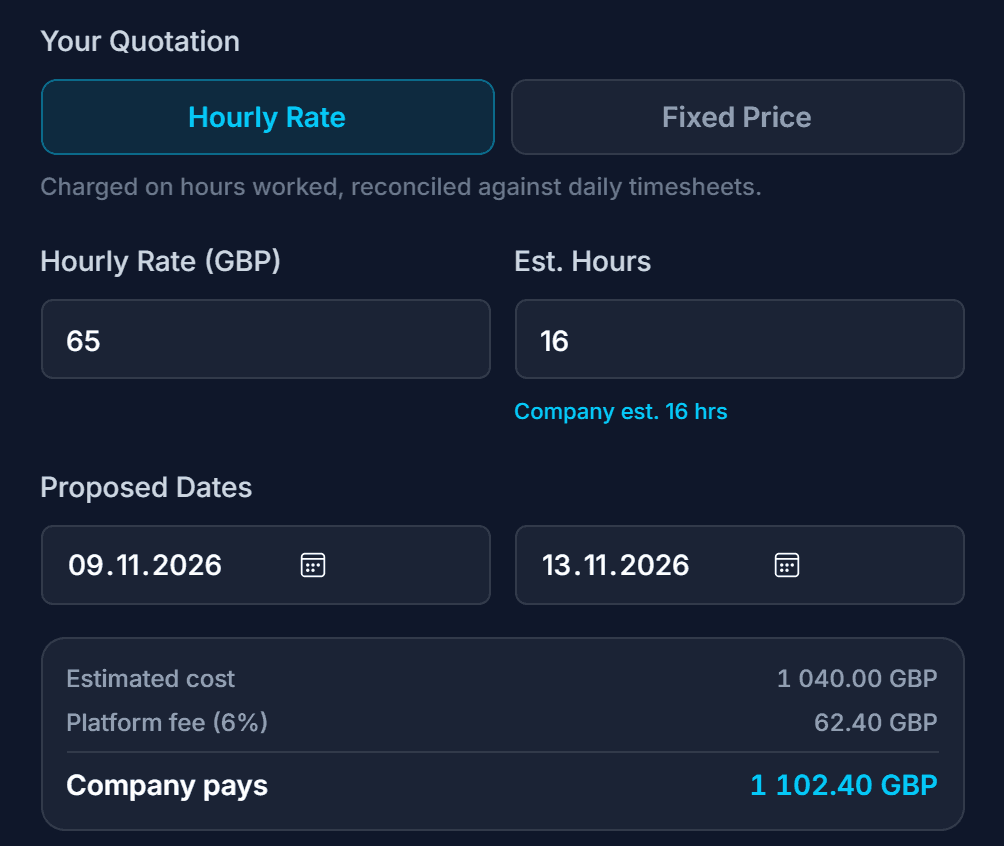The height and width of the screenshot is (846, 1004).
Task: Click the '1 040.00 GBP' estimated cost value
Action: tap(857, 678)
